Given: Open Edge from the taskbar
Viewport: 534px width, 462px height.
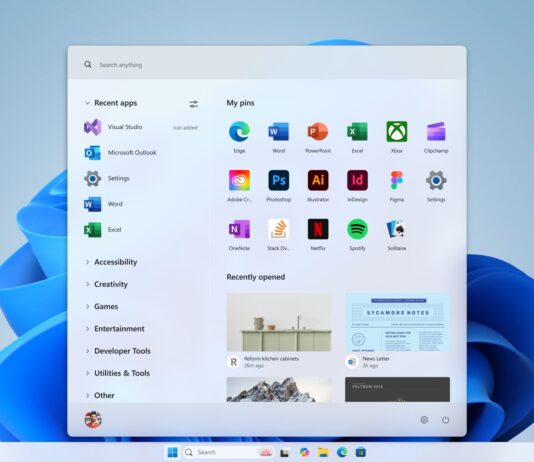Looking at the screenshot, I should click(342, 452).
